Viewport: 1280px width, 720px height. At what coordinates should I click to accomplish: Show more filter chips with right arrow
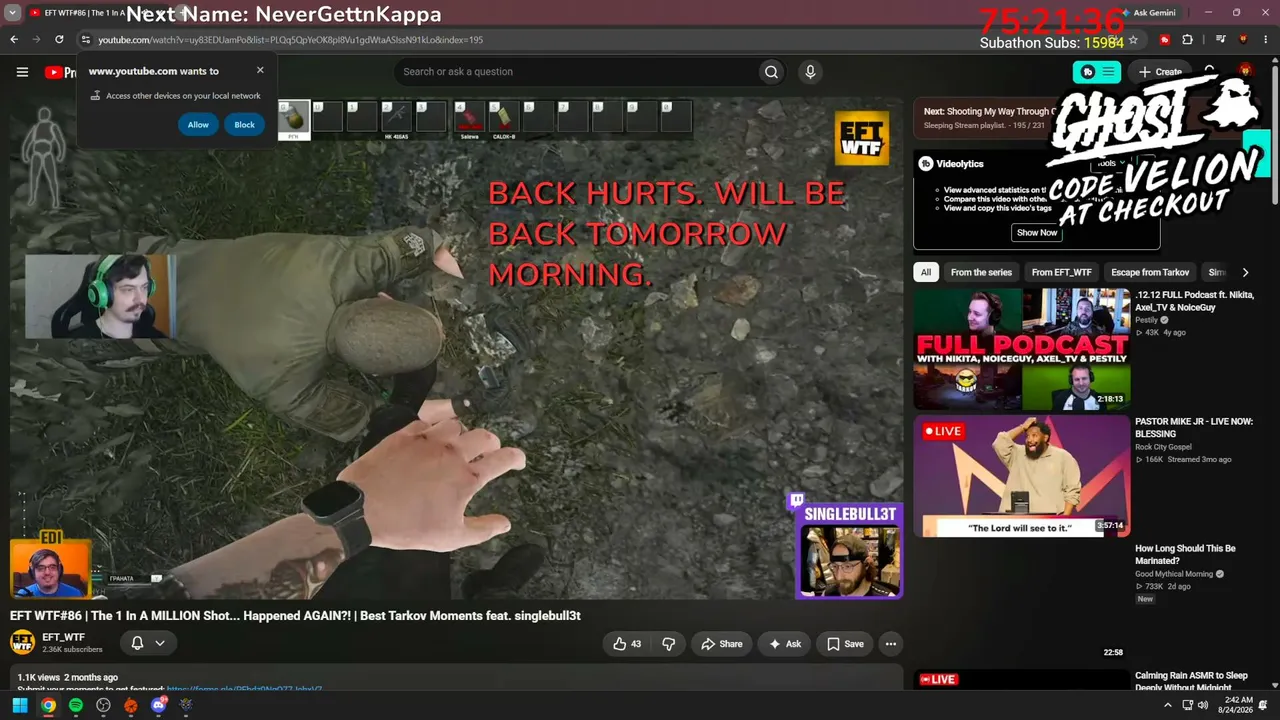pos(1245,272)
